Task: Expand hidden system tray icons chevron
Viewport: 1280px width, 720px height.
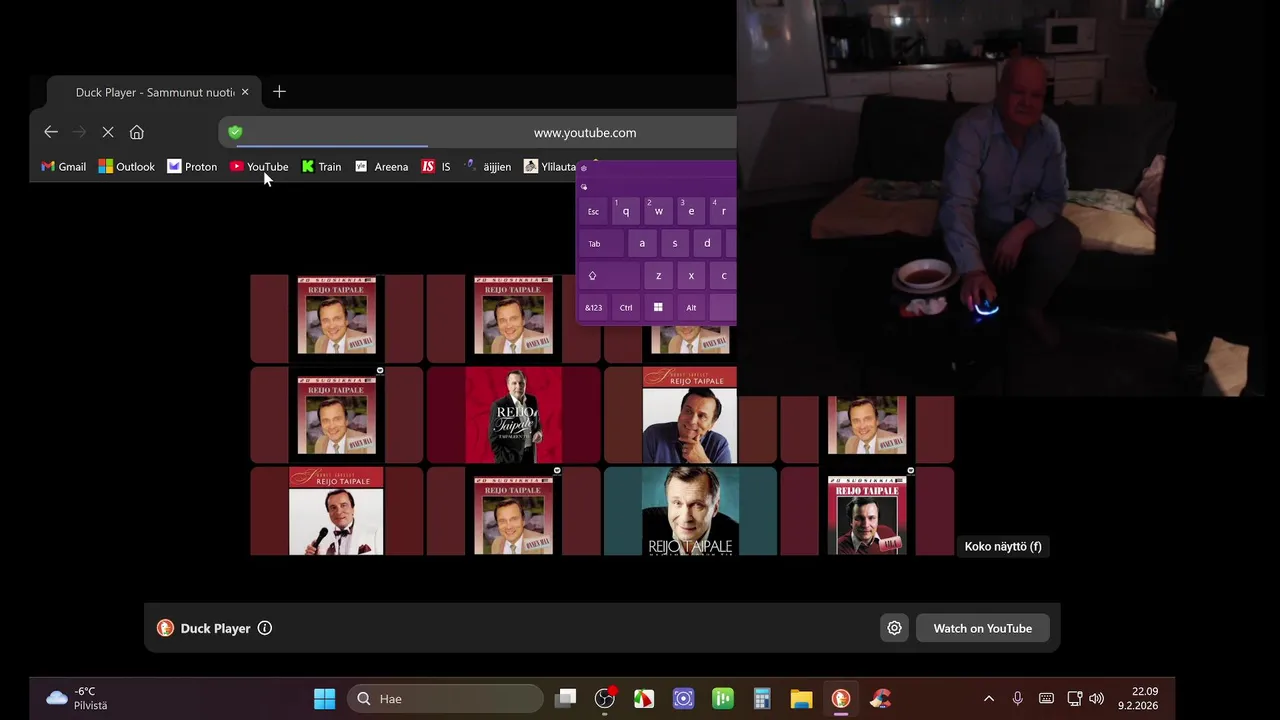Action: (989, 699)
